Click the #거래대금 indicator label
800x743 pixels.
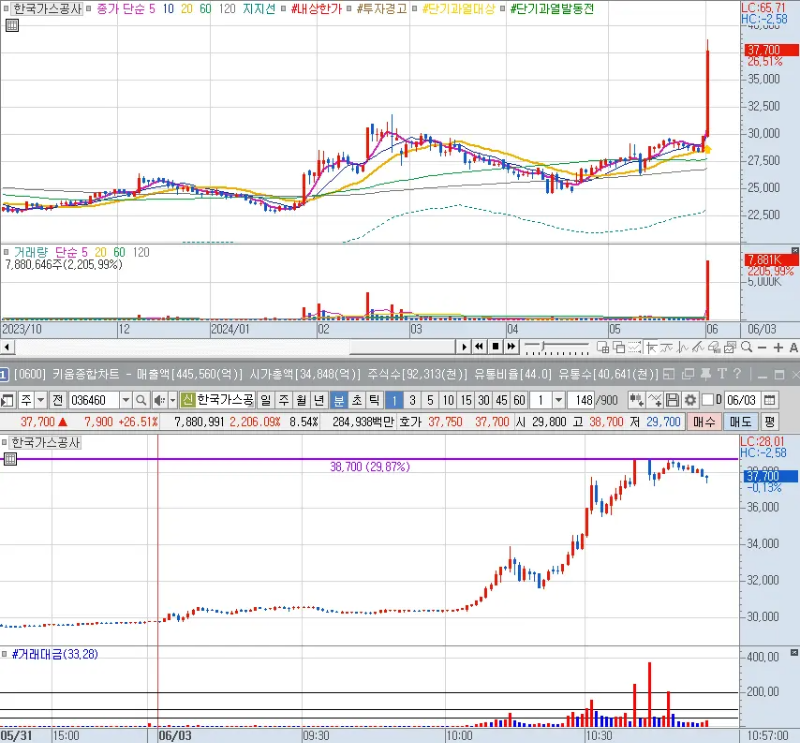(55, 654)
